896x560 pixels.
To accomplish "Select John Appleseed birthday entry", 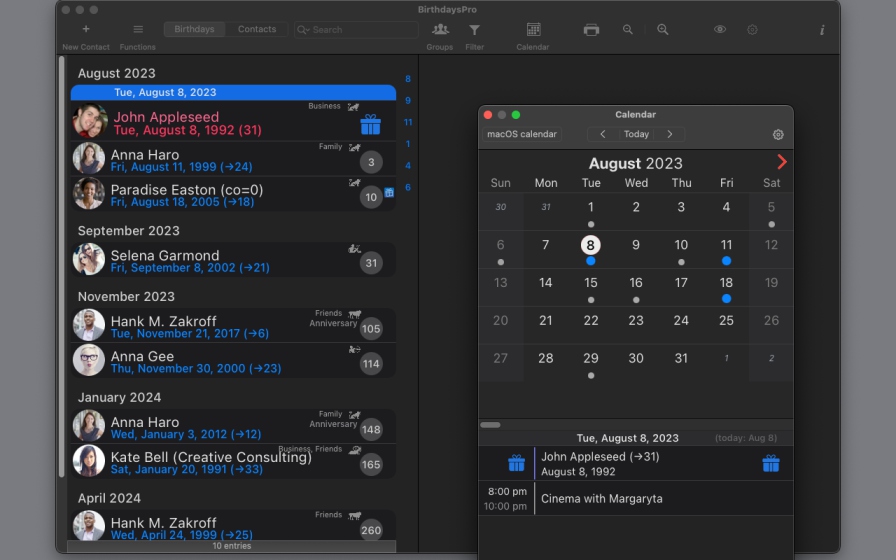I will click(233, 123).
